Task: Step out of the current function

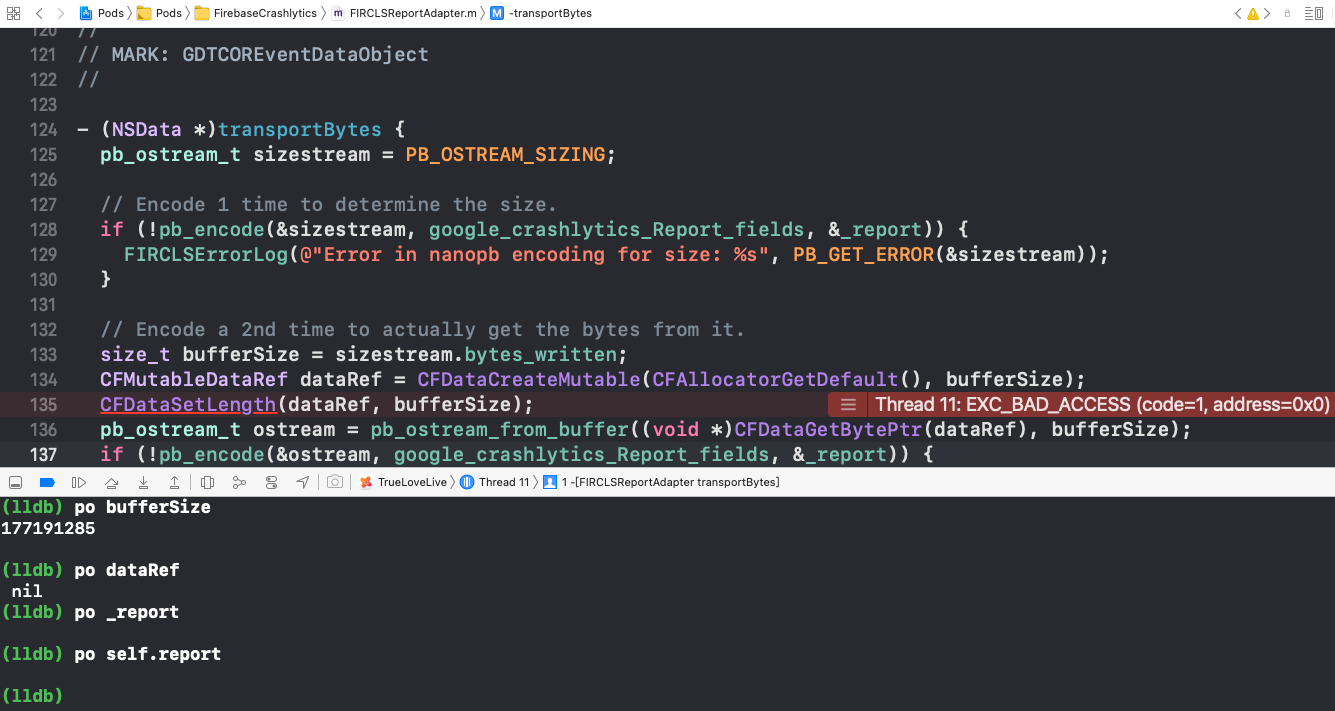Action: (174, 482)
